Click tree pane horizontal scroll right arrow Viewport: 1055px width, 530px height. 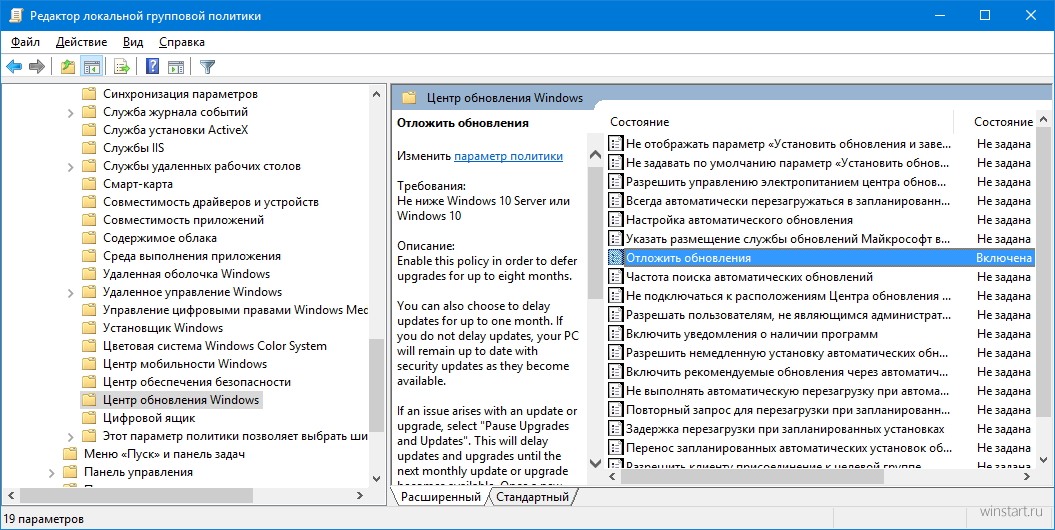pyautogui.click(x=360, y=496)
